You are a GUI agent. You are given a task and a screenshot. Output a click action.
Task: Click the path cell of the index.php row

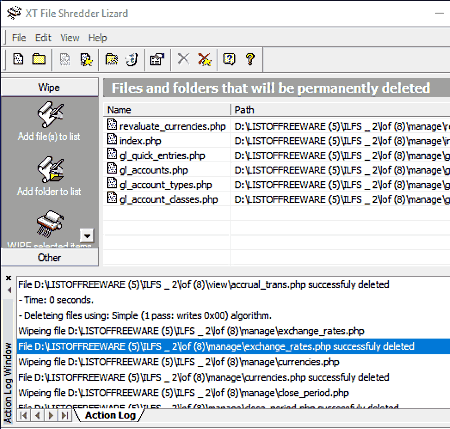tap(340, 141)
